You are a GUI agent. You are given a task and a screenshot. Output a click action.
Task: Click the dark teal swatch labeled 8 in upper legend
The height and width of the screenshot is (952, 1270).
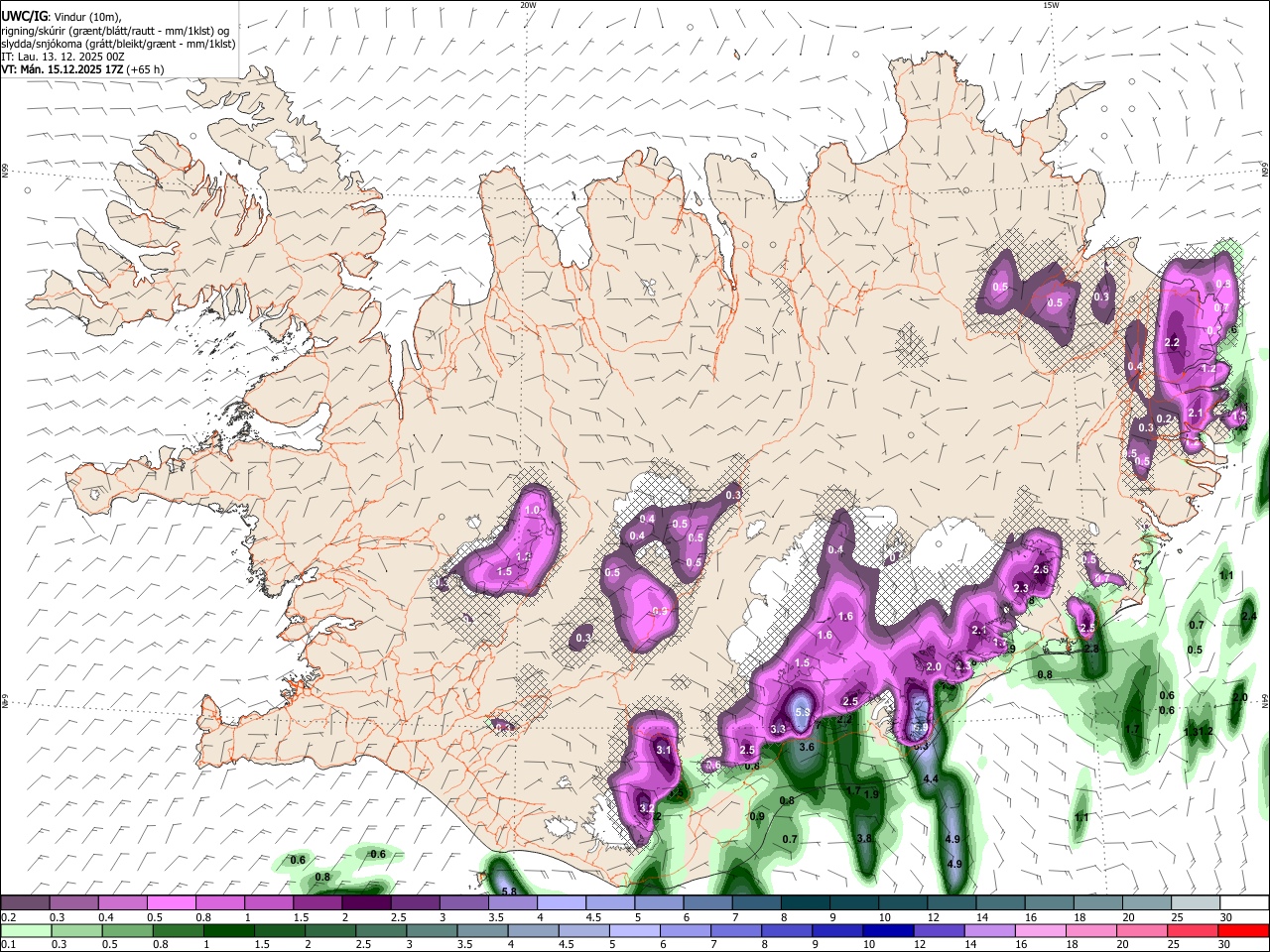point(806,903)
